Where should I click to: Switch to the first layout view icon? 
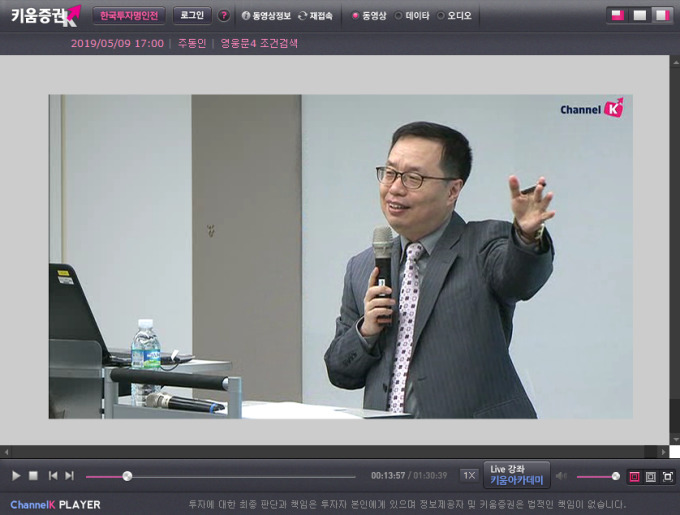tap(617, 15)
